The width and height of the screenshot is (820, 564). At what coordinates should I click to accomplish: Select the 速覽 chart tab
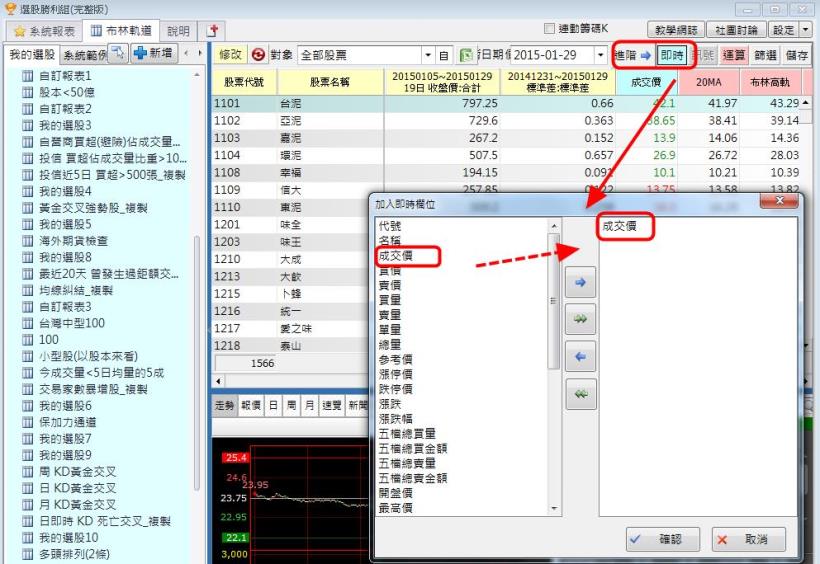pos(332,405)
